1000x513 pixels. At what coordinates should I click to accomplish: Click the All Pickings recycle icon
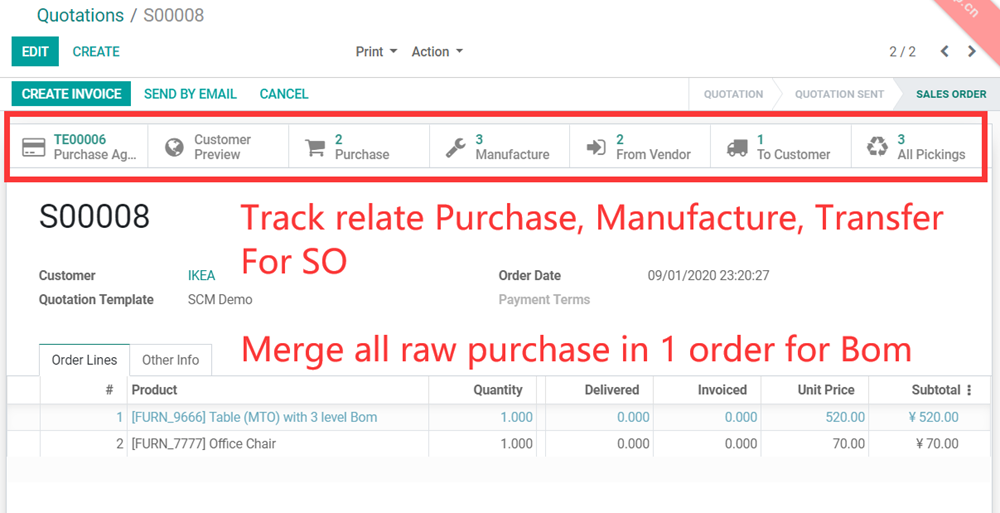coord(877,147)
